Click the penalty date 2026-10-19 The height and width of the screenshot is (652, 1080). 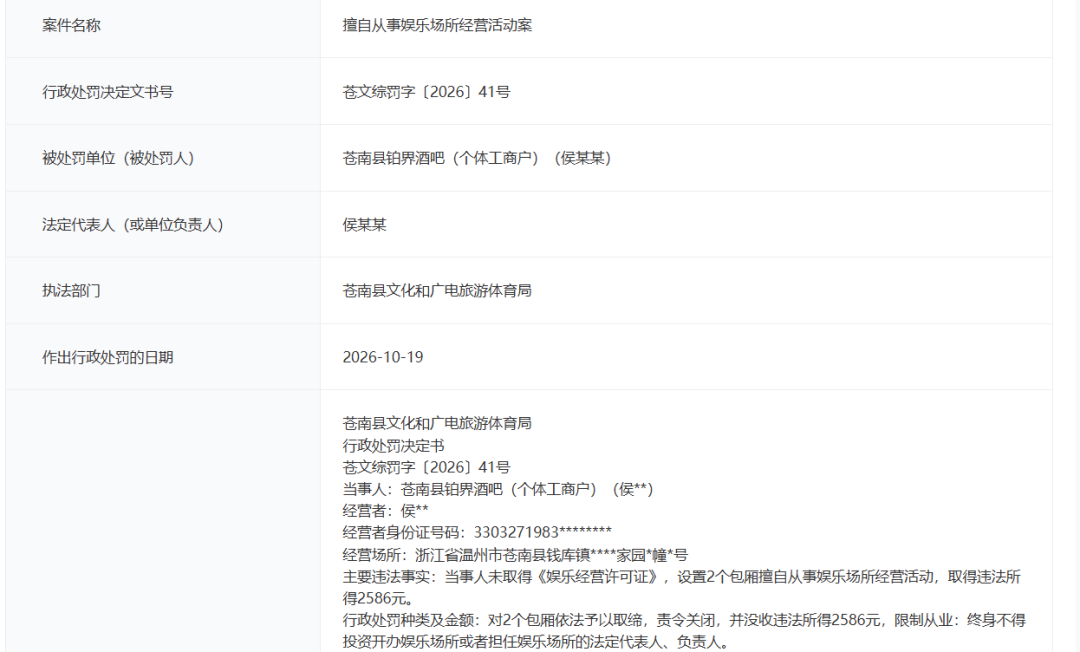coord(383,357)
